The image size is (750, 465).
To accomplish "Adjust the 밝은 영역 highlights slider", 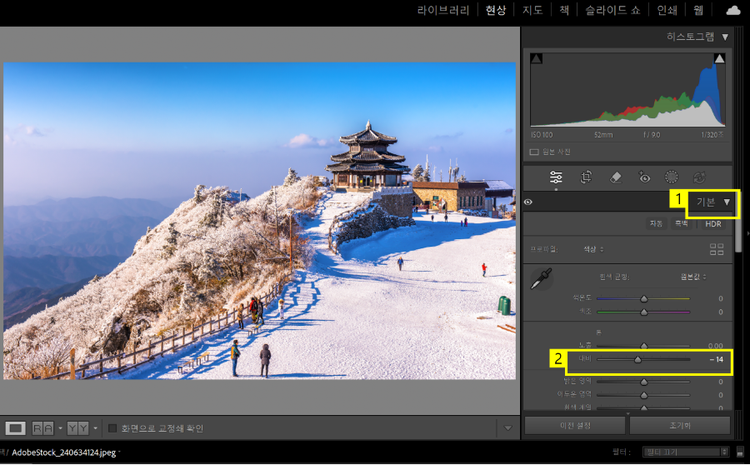I will click(643, 382).
